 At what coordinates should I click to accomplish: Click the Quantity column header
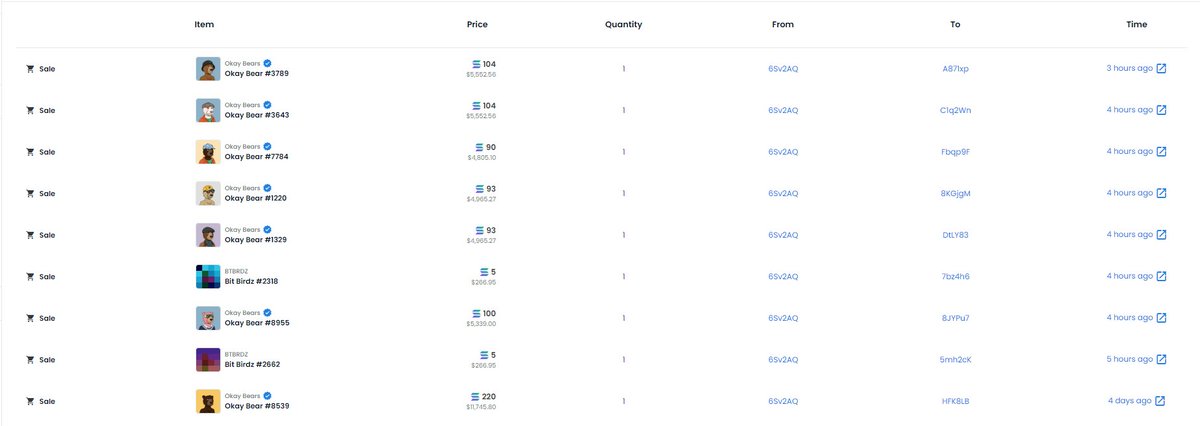point(623,24)
